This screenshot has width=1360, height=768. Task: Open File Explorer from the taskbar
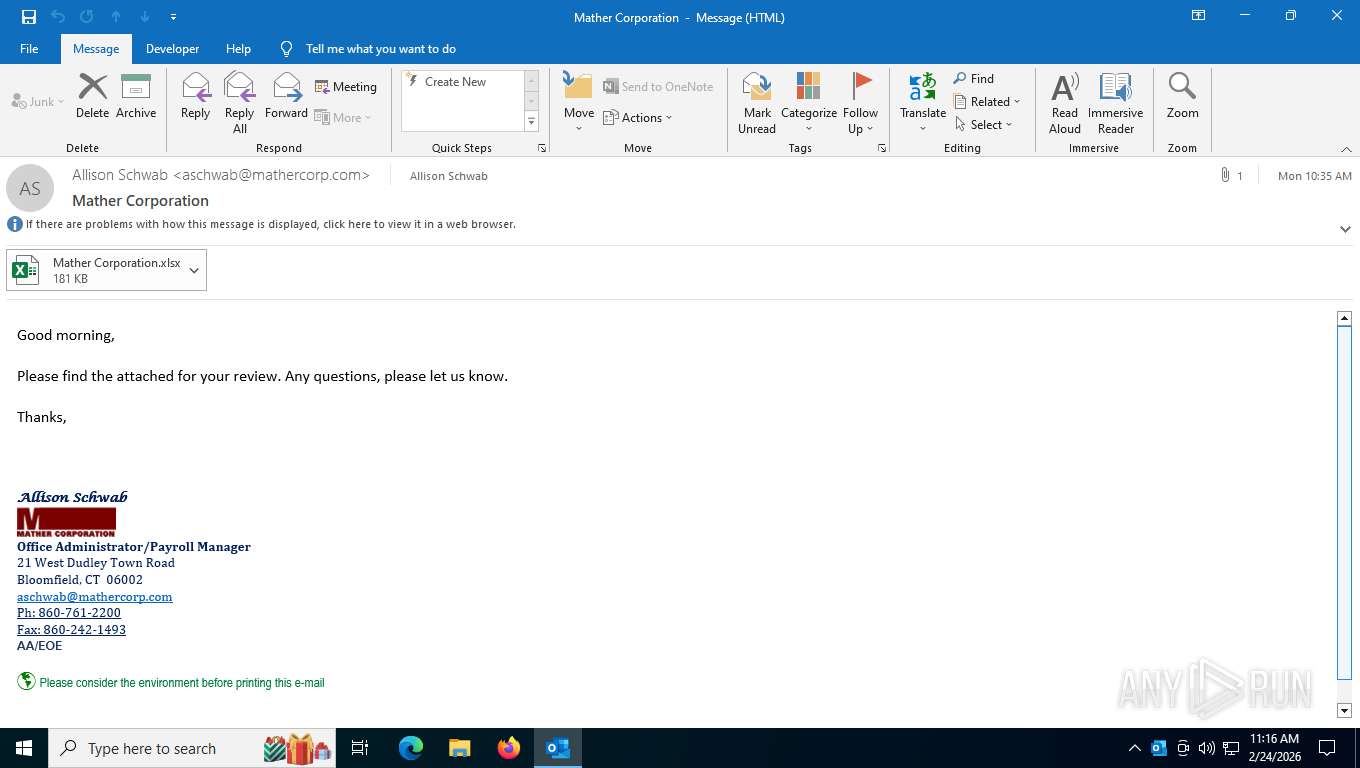(459, 748)
